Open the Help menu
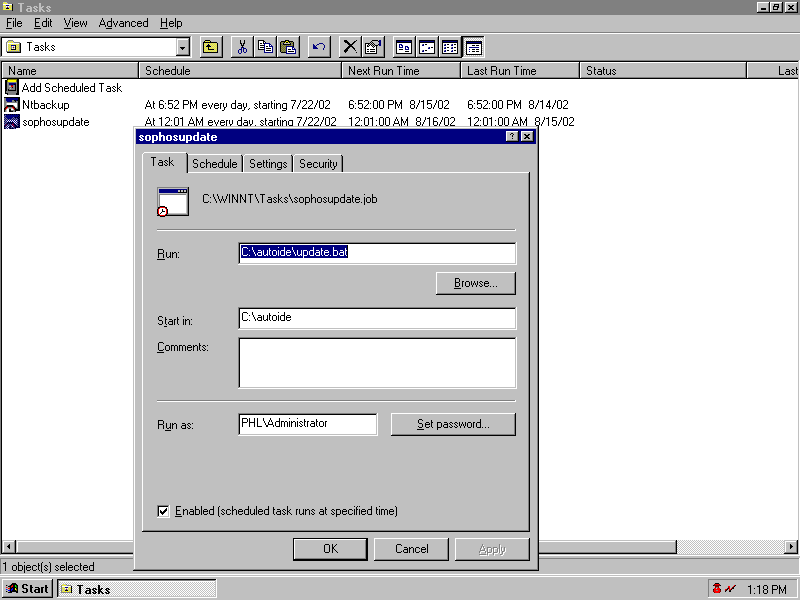Image resolution: width=800 pixels, height=600 pixels. (x=171, y=23)
